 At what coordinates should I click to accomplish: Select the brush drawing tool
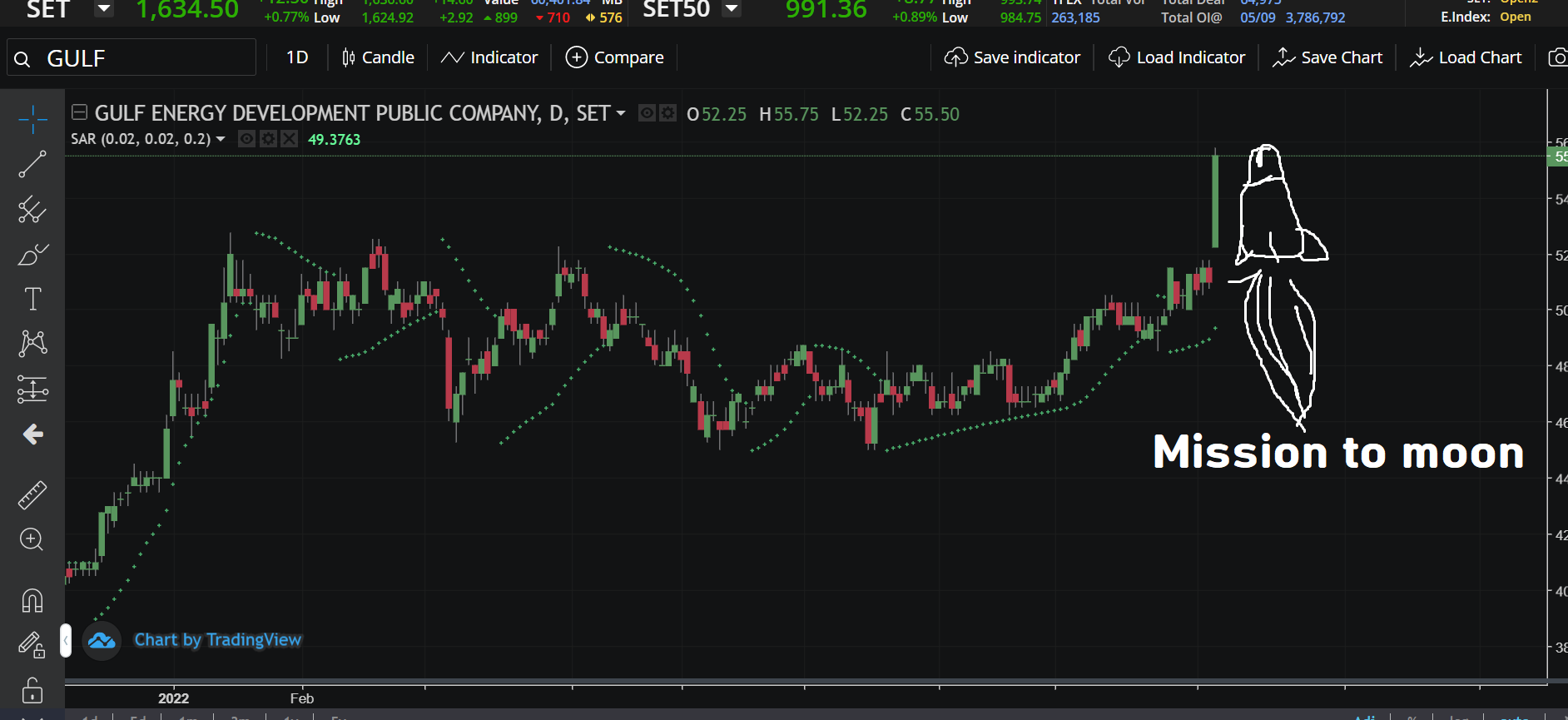pos(32,255)
